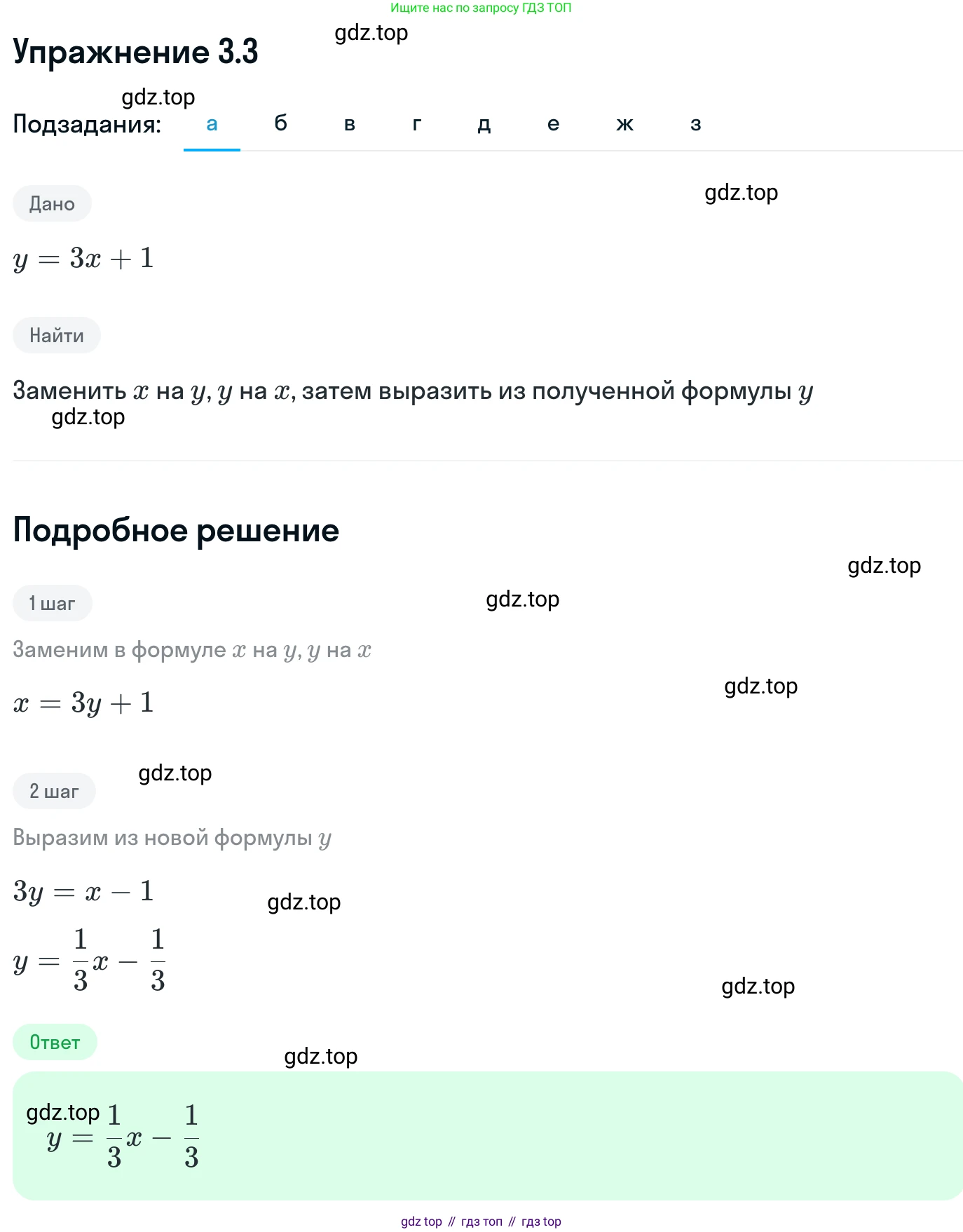Viewport: 963px width, 1232px height.
Task: Click the «2 шаг» step badge
Action: pos(54,791)
